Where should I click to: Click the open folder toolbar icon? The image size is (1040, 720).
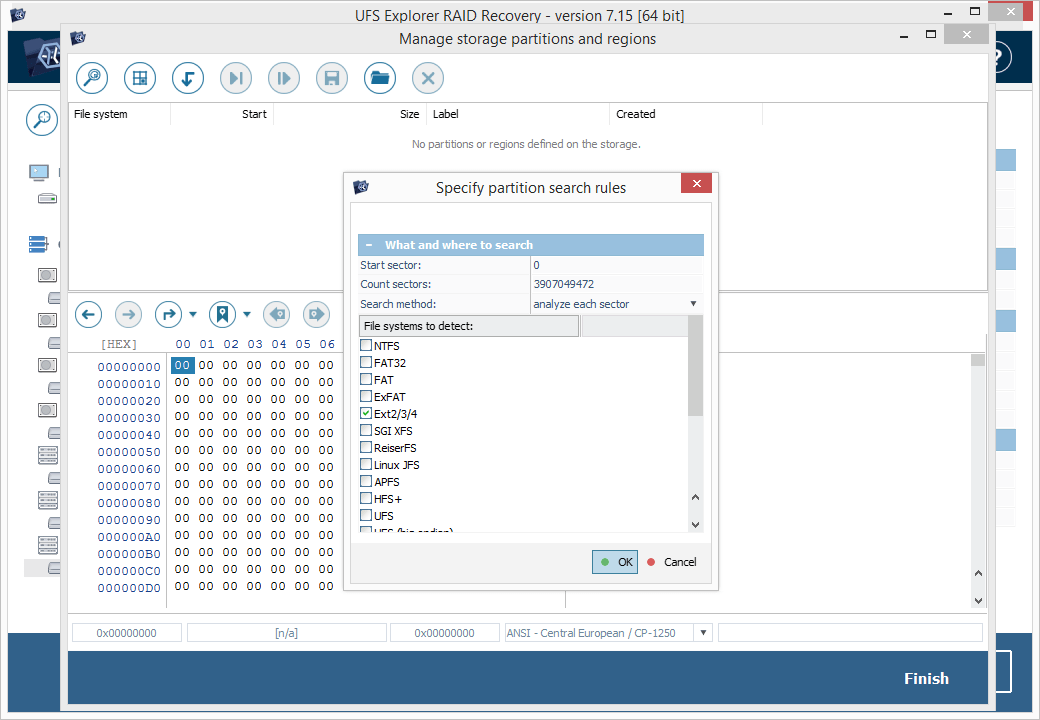coord(380,78)
